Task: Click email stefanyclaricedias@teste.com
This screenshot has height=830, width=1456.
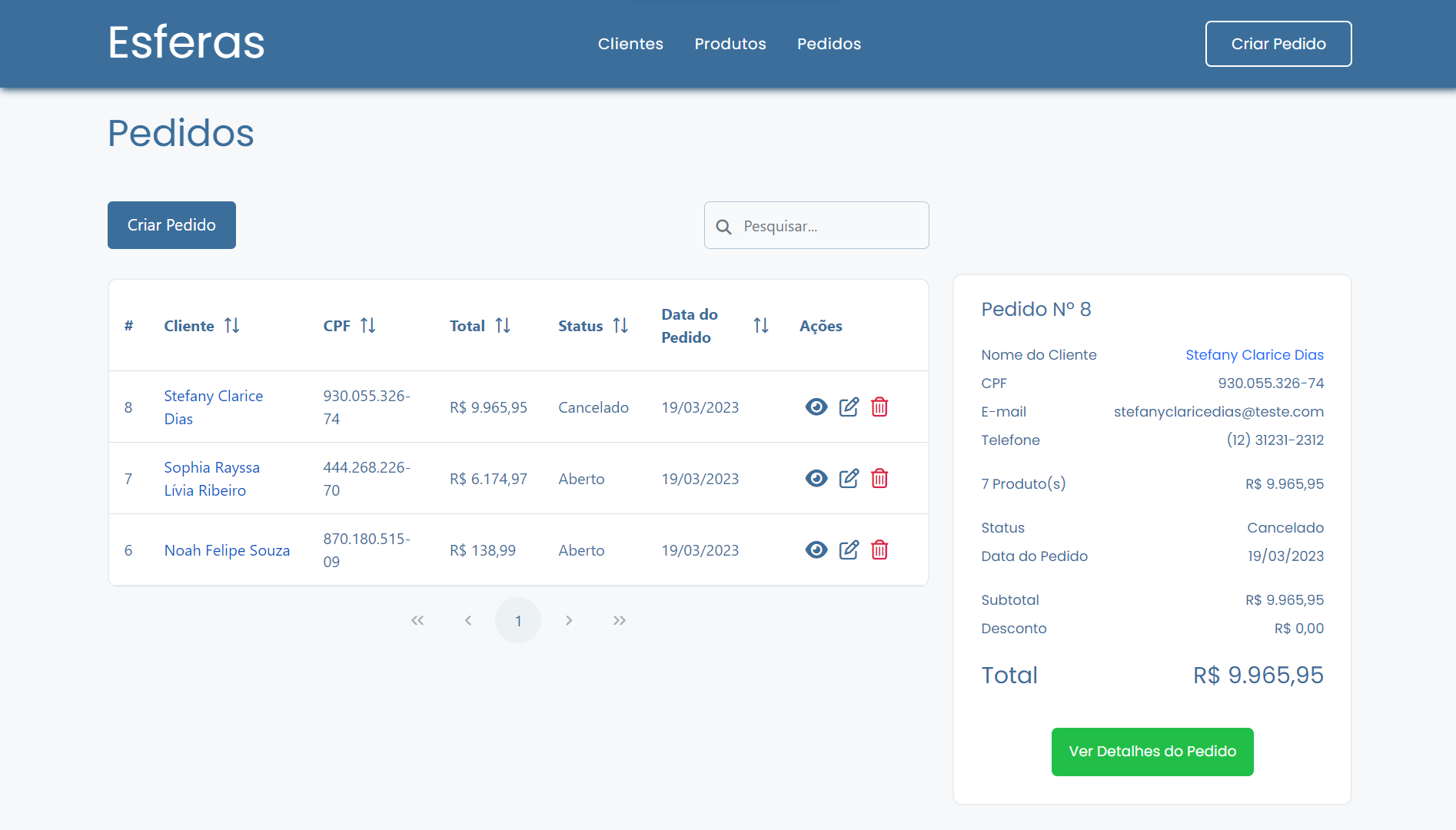Action: (1218, 411)
